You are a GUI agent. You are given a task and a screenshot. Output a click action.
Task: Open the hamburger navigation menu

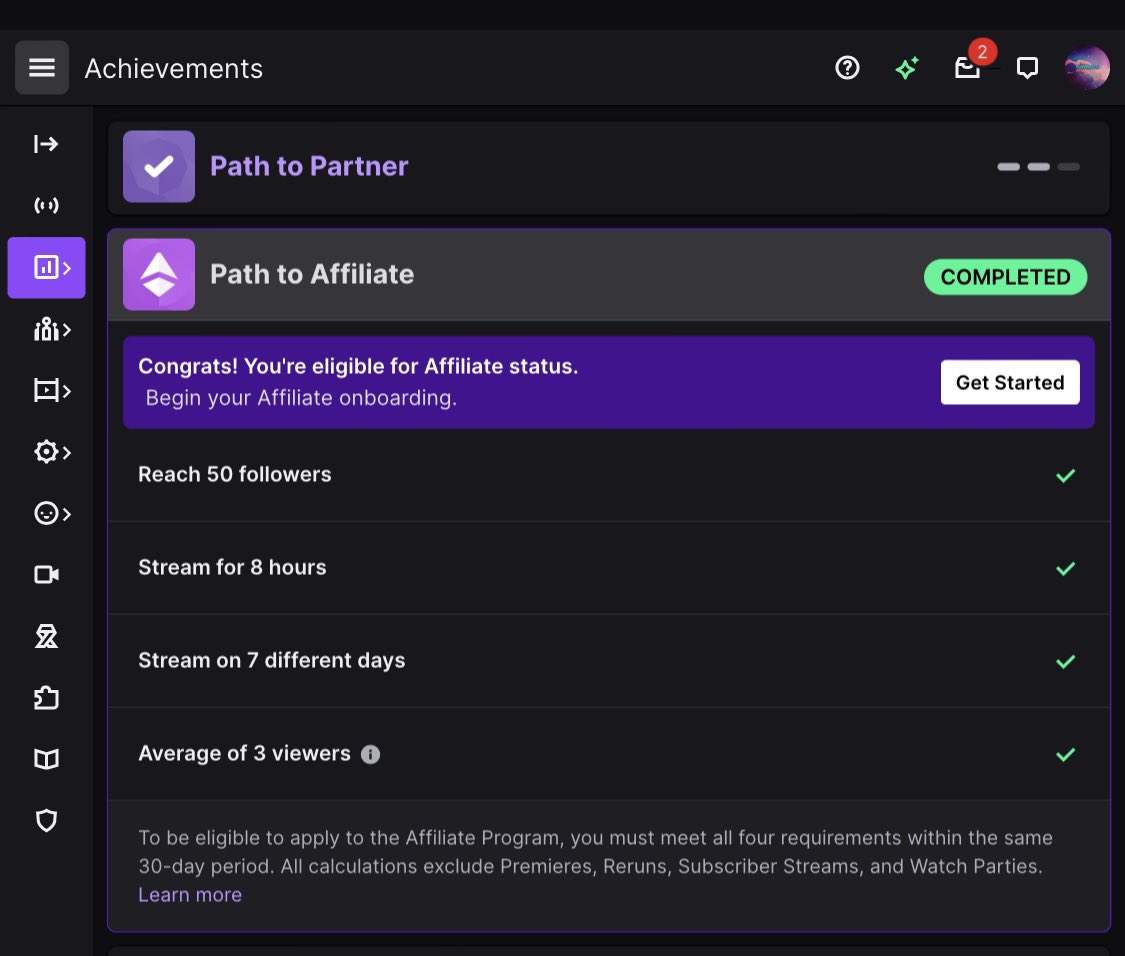pos(42,67)
